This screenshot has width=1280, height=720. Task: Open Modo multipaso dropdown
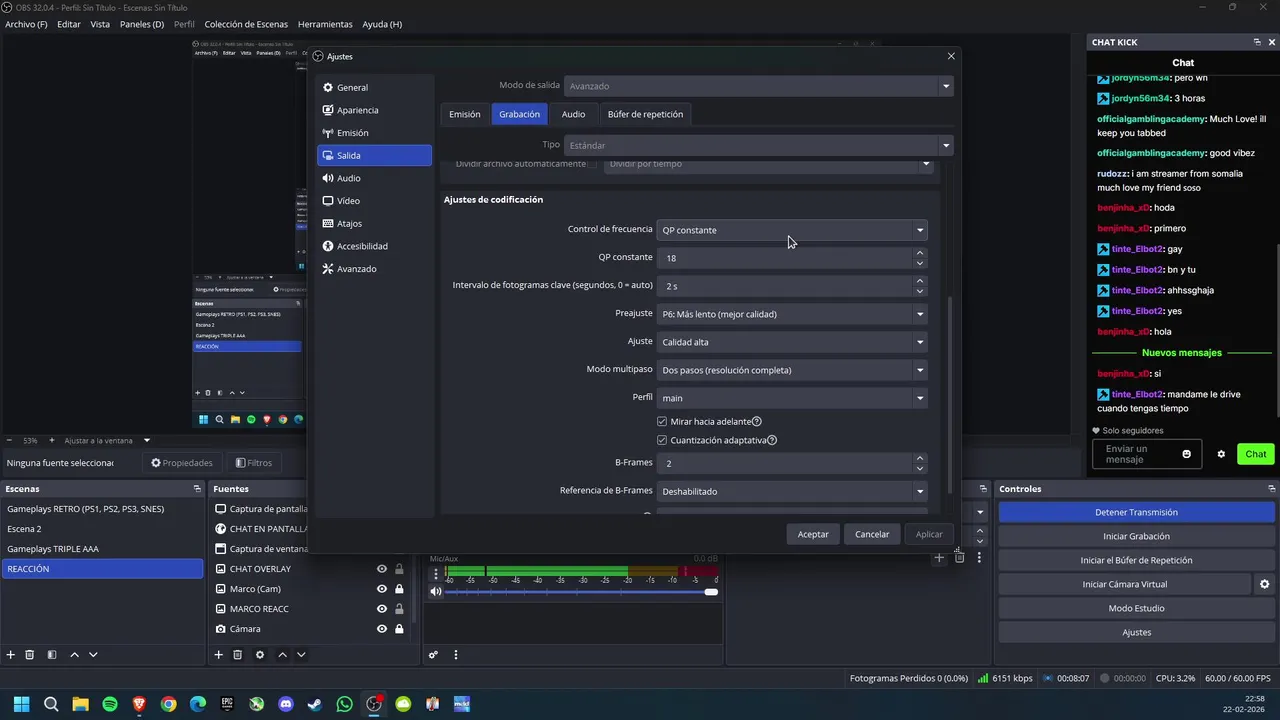coord(792,370)
